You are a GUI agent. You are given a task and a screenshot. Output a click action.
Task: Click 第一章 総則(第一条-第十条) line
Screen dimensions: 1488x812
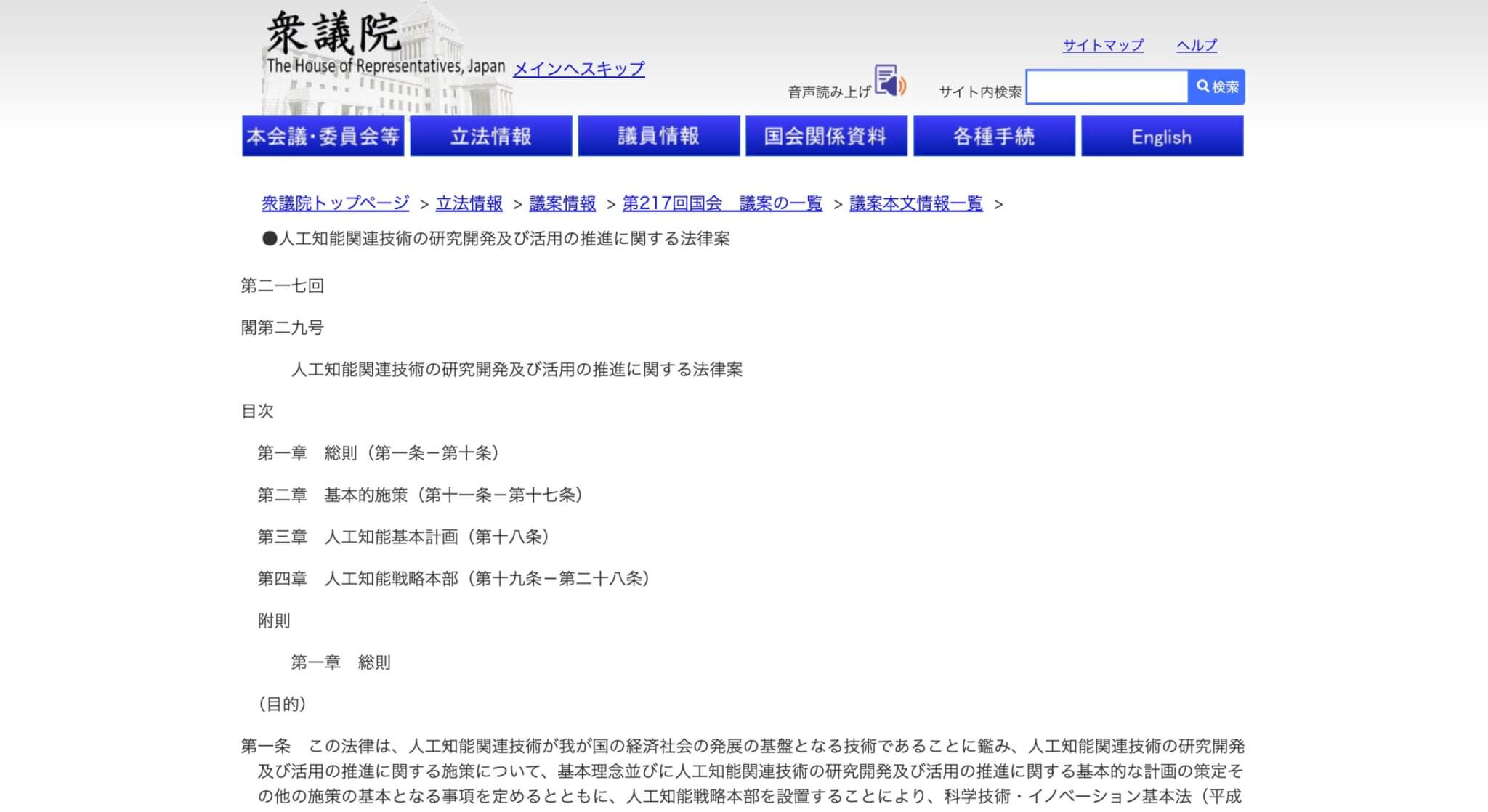point(381,453)
